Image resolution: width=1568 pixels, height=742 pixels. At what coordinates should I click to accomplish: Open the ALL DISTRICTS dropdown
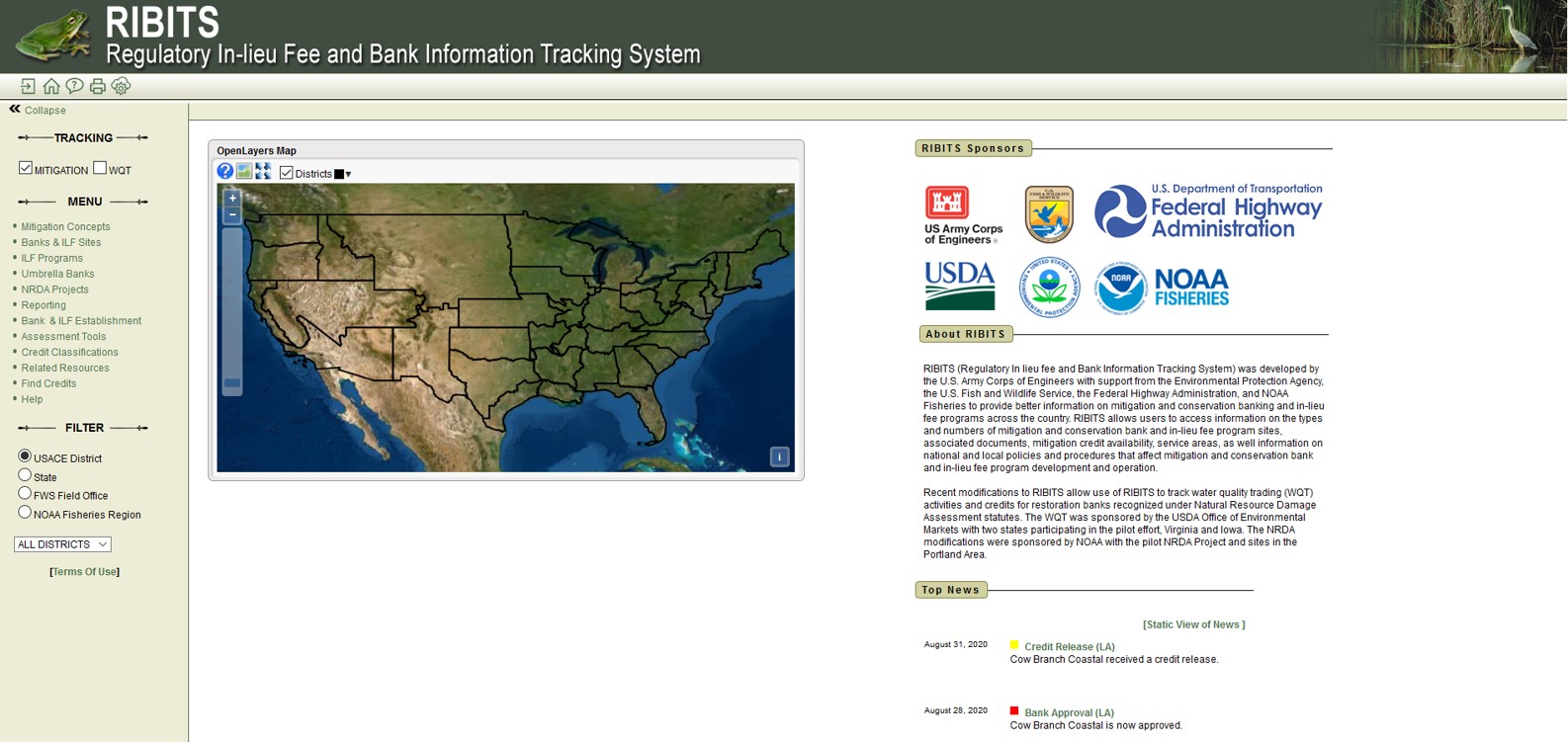click(62, 544)
